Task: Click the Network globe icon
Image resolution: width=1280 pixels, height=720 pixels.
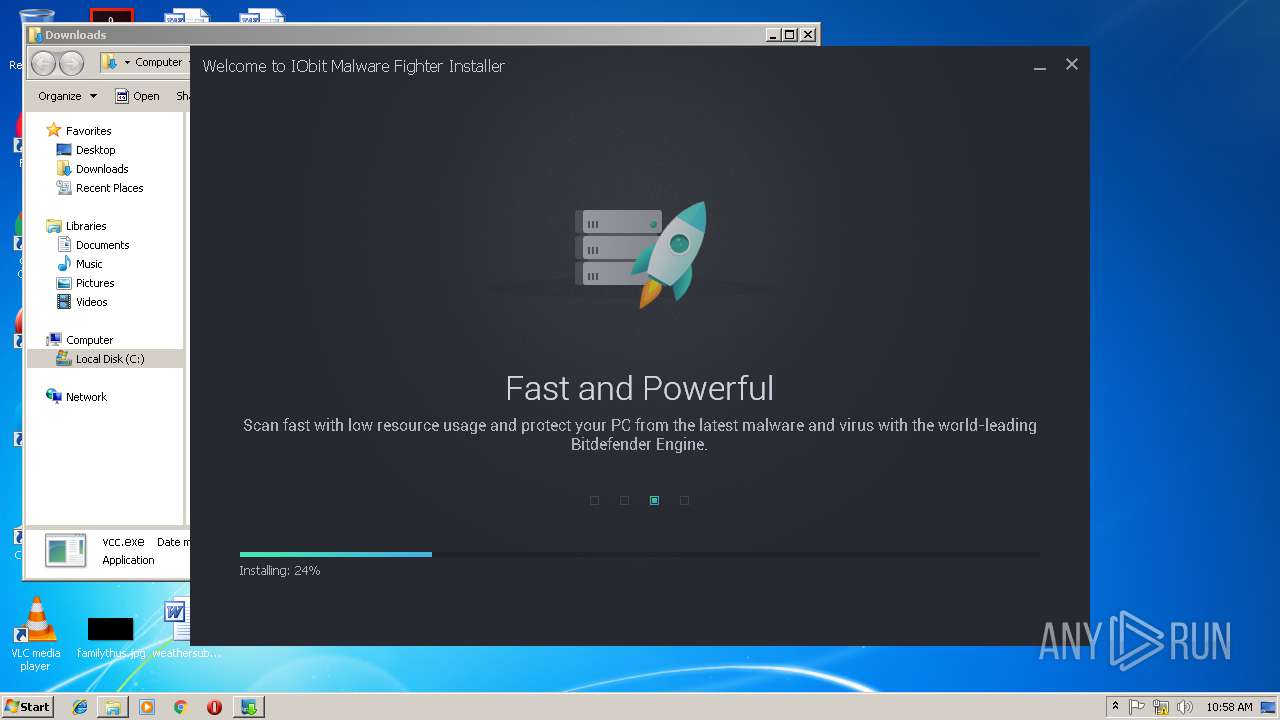Action: click(x=54, y=396)
